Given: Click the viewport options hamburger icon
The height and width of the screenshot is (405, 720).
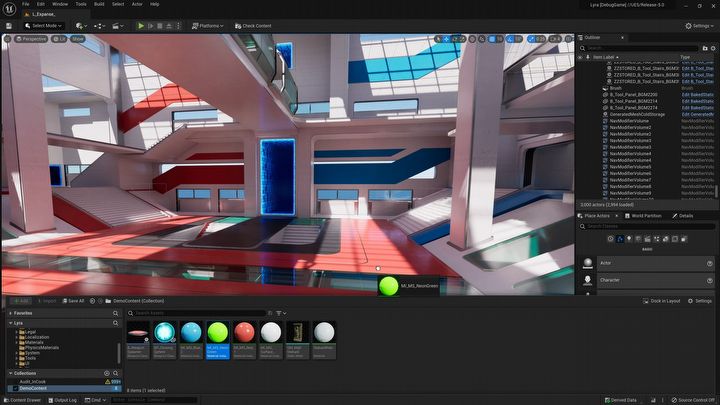Looking at the screenshot, I should click(x=9, y=39).
